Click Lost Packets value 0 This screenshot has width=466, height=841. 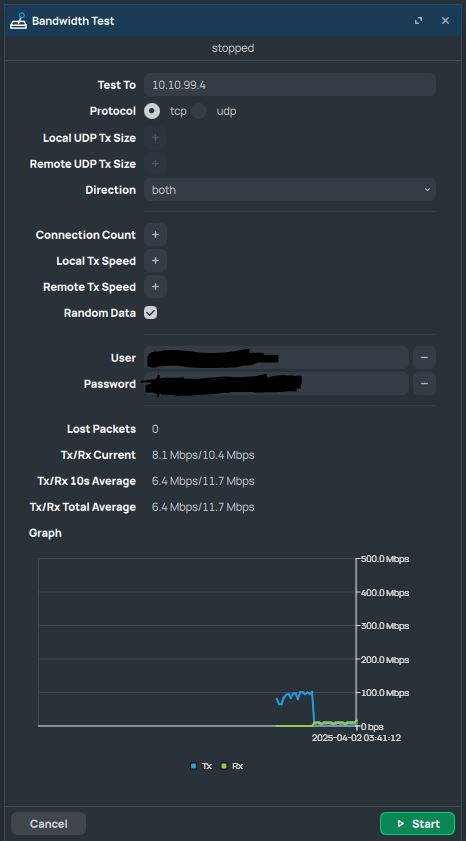pyautogui.click(x=155, y=429)
